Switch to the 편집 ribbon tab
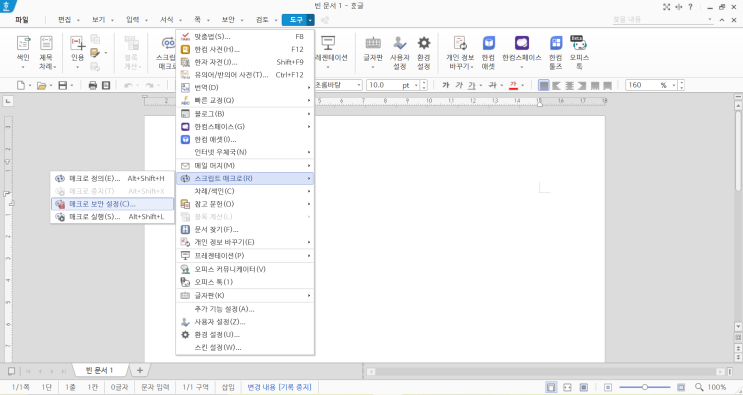743x395 pixels. coord(64,20)
